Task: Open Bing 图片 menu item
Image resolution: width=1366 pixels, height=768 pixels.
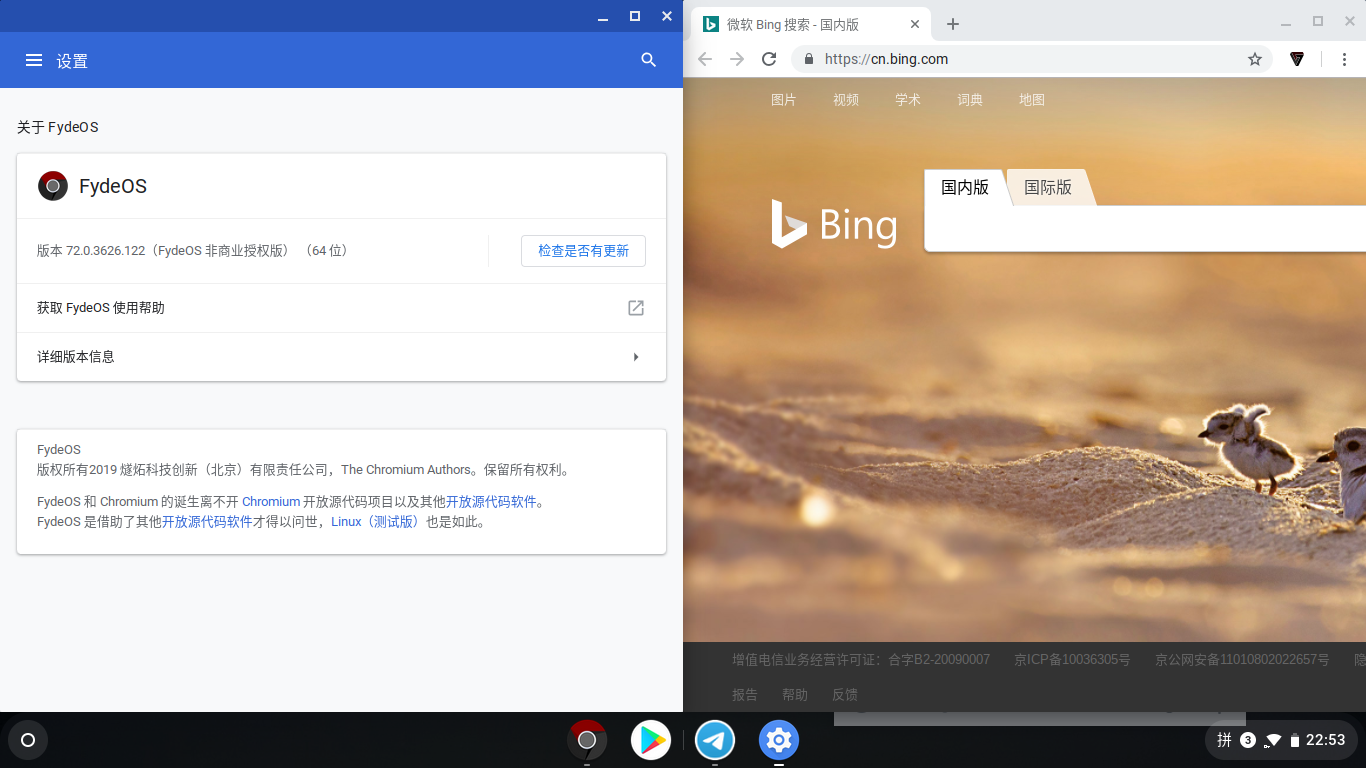Action: coord(784,100)
